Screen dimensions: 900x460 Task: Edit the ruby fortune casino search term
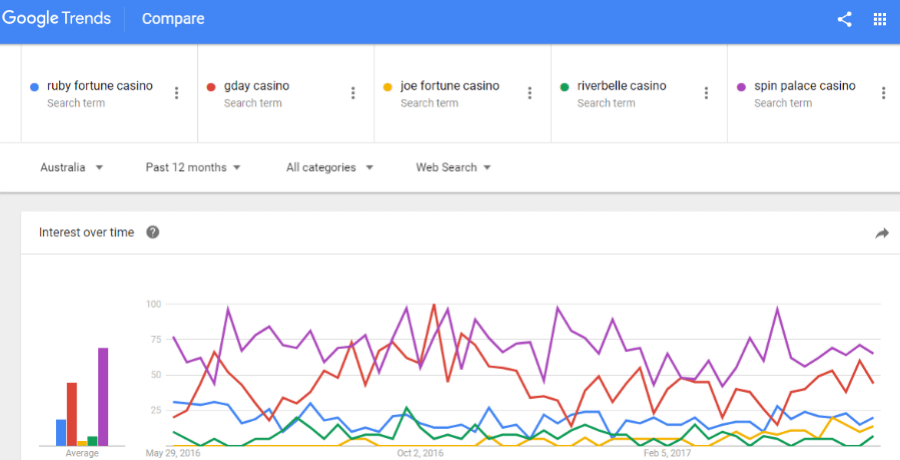pyautogui.click(x=100, y=86)
